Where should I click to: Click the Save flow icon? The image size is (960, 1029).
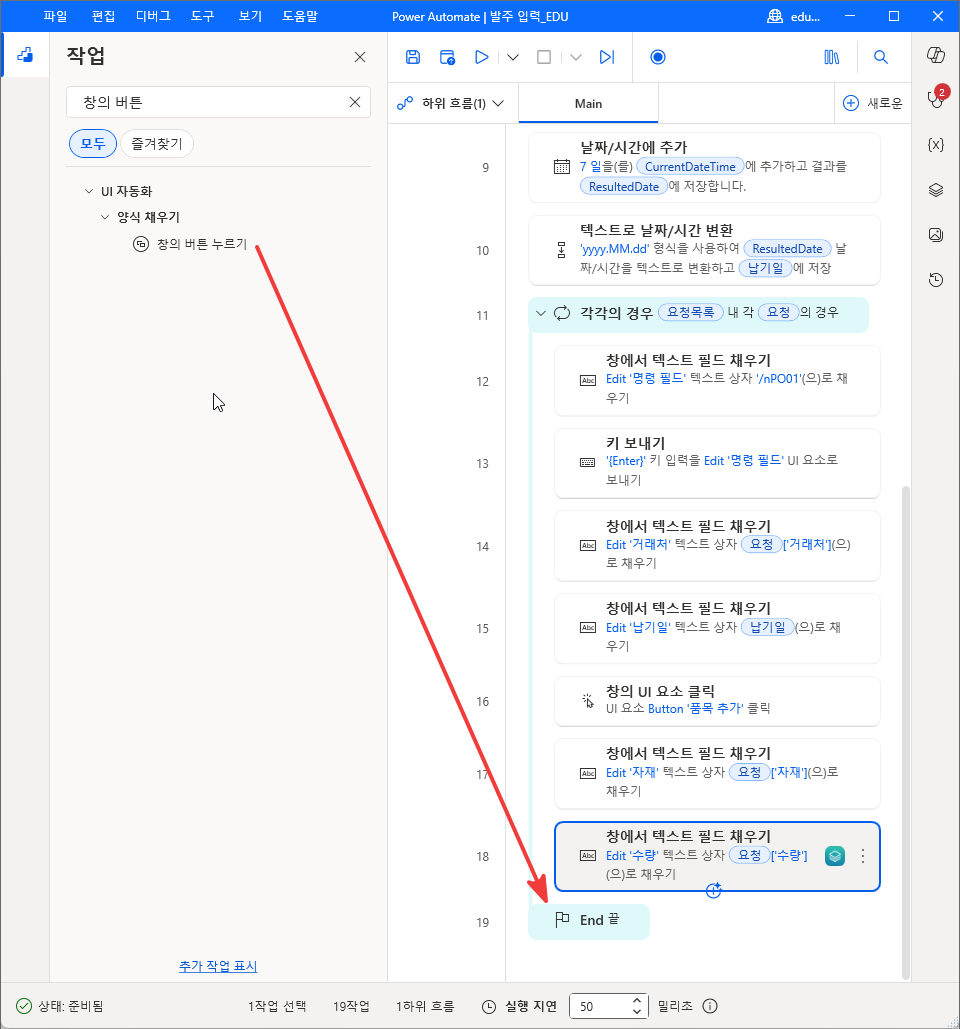coord(413,57)
